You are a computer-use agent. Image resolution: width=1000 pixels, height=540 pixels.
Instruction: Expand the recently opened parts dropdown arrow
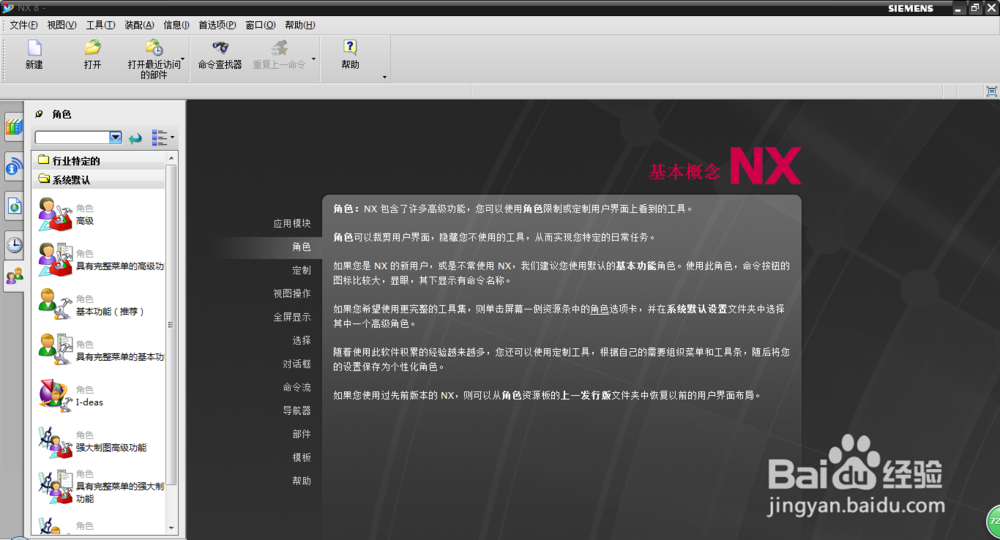(184, 59)
